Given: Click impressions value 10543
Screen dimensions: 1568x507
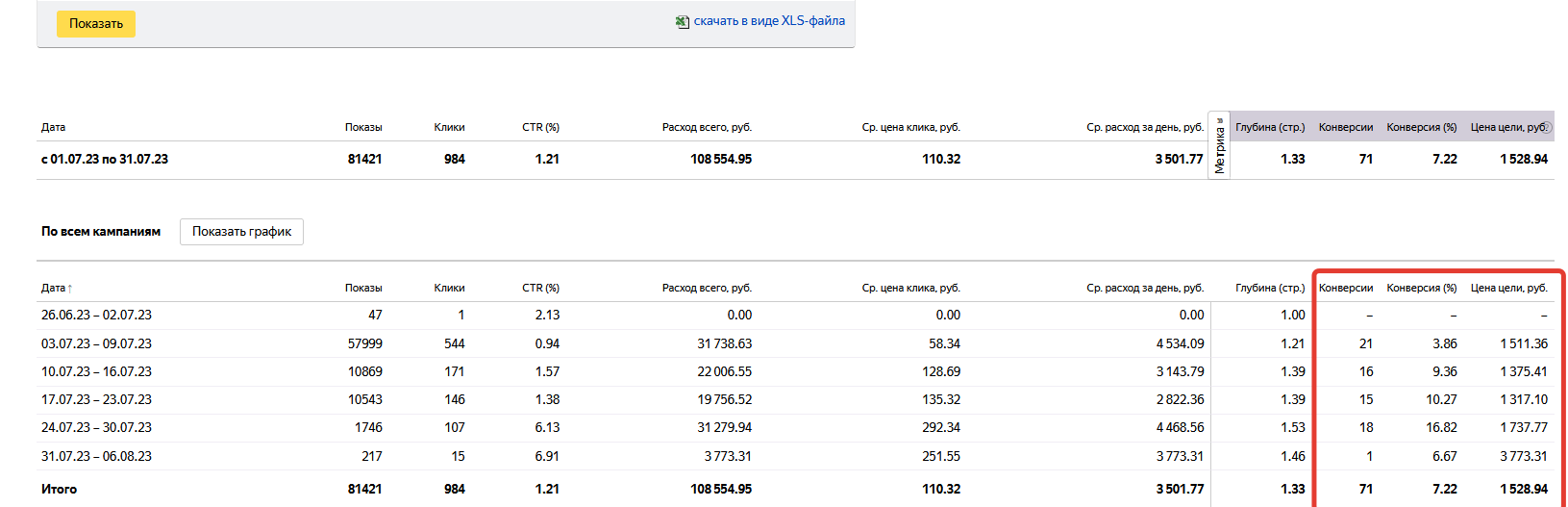Looking at the screenshot, I should pos(365,399).
